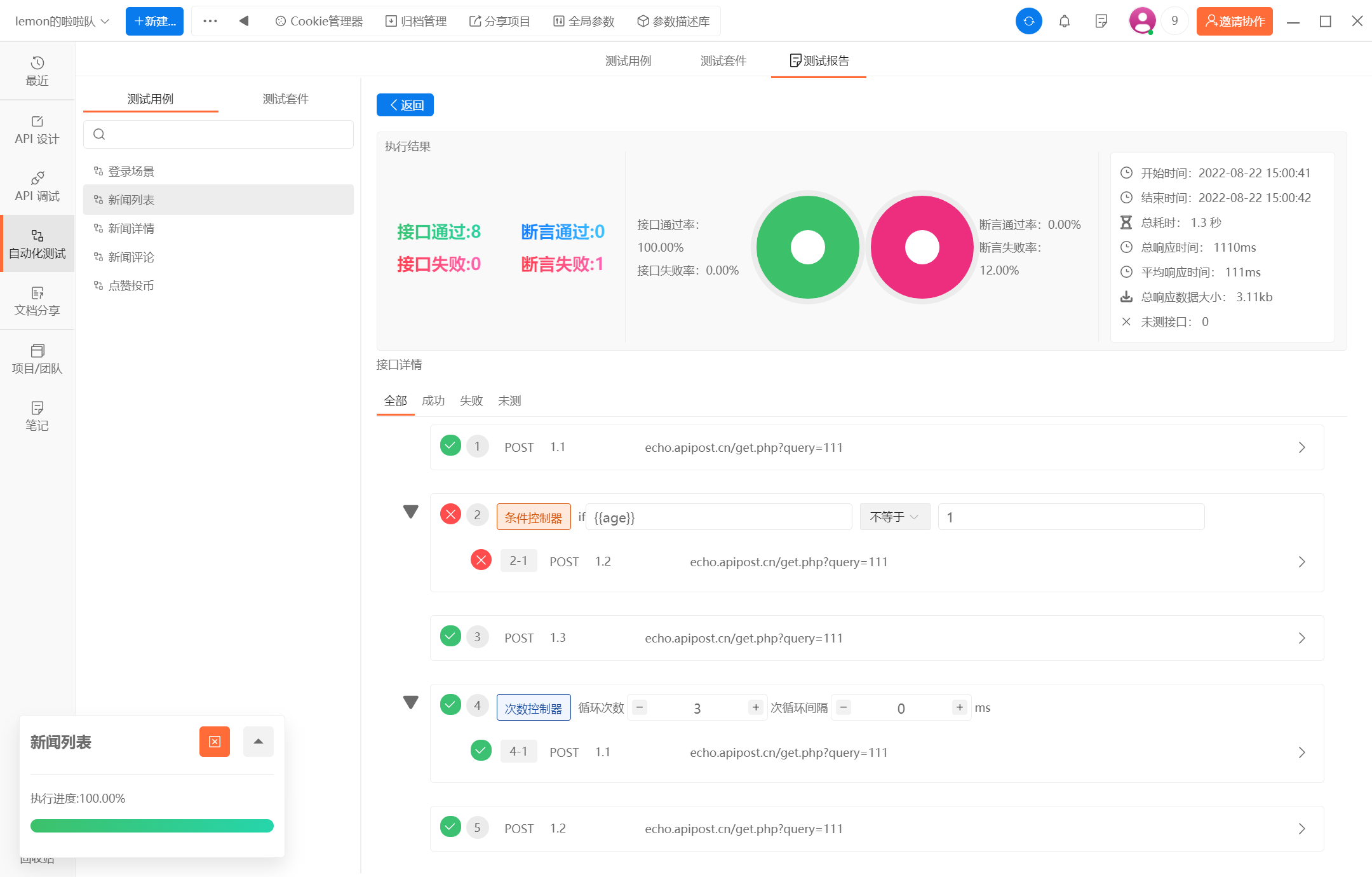
Task: Select 新闻详情 test case in list
Action: click(131, 228)
